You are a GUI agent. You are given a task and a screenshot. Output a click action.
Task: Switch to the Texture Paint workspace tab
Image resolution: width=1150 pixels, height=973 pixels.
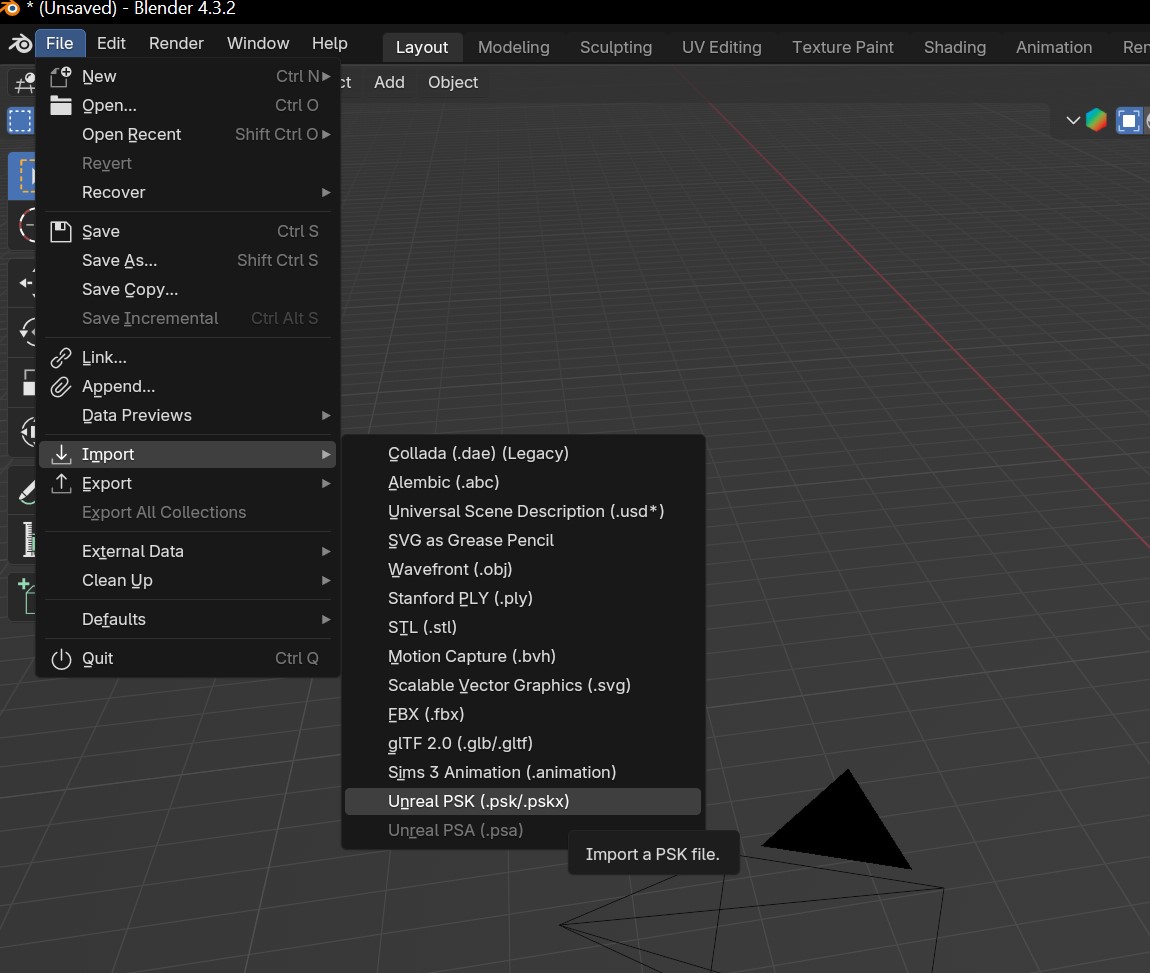point(843,47)
